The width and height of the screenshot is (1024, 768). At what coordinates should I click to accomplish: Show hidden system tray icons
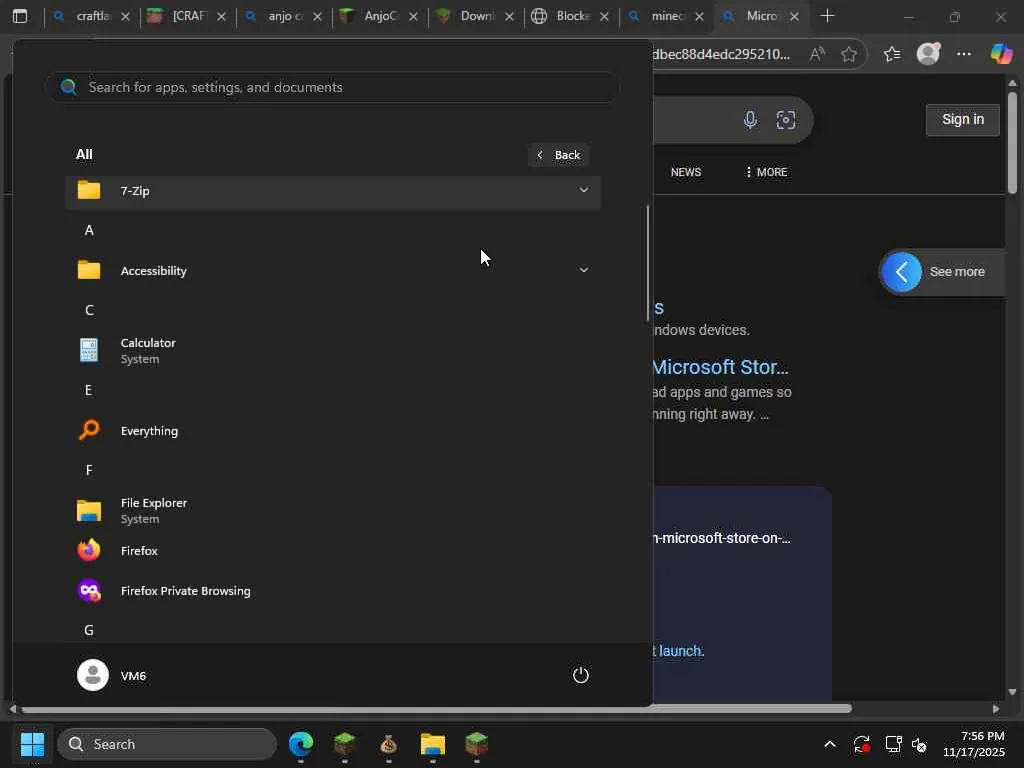(x=829, y=744)
